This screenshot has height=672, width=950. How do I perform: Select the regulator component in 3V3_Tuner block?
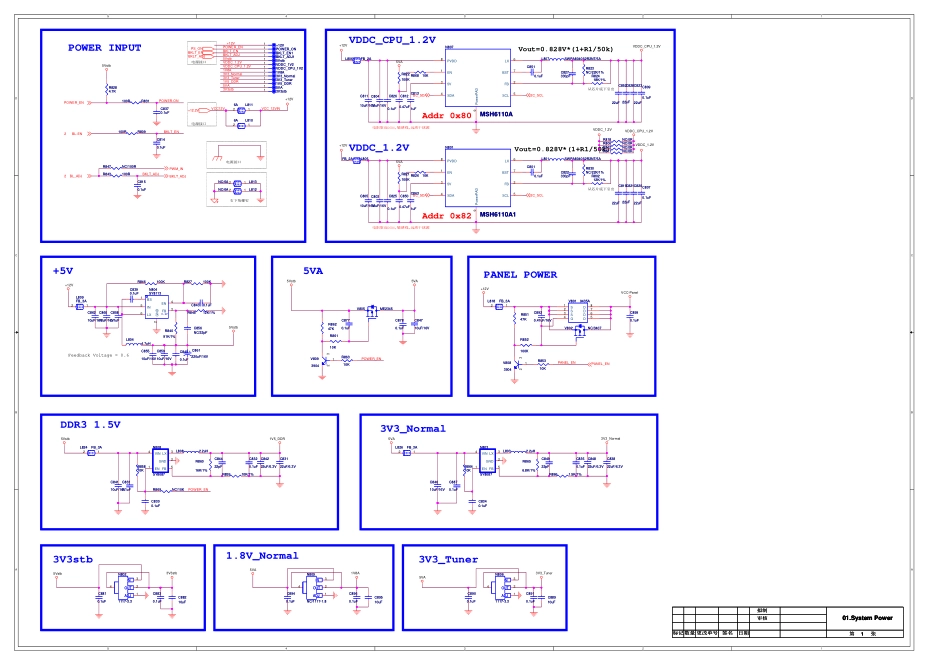[500, 585]
